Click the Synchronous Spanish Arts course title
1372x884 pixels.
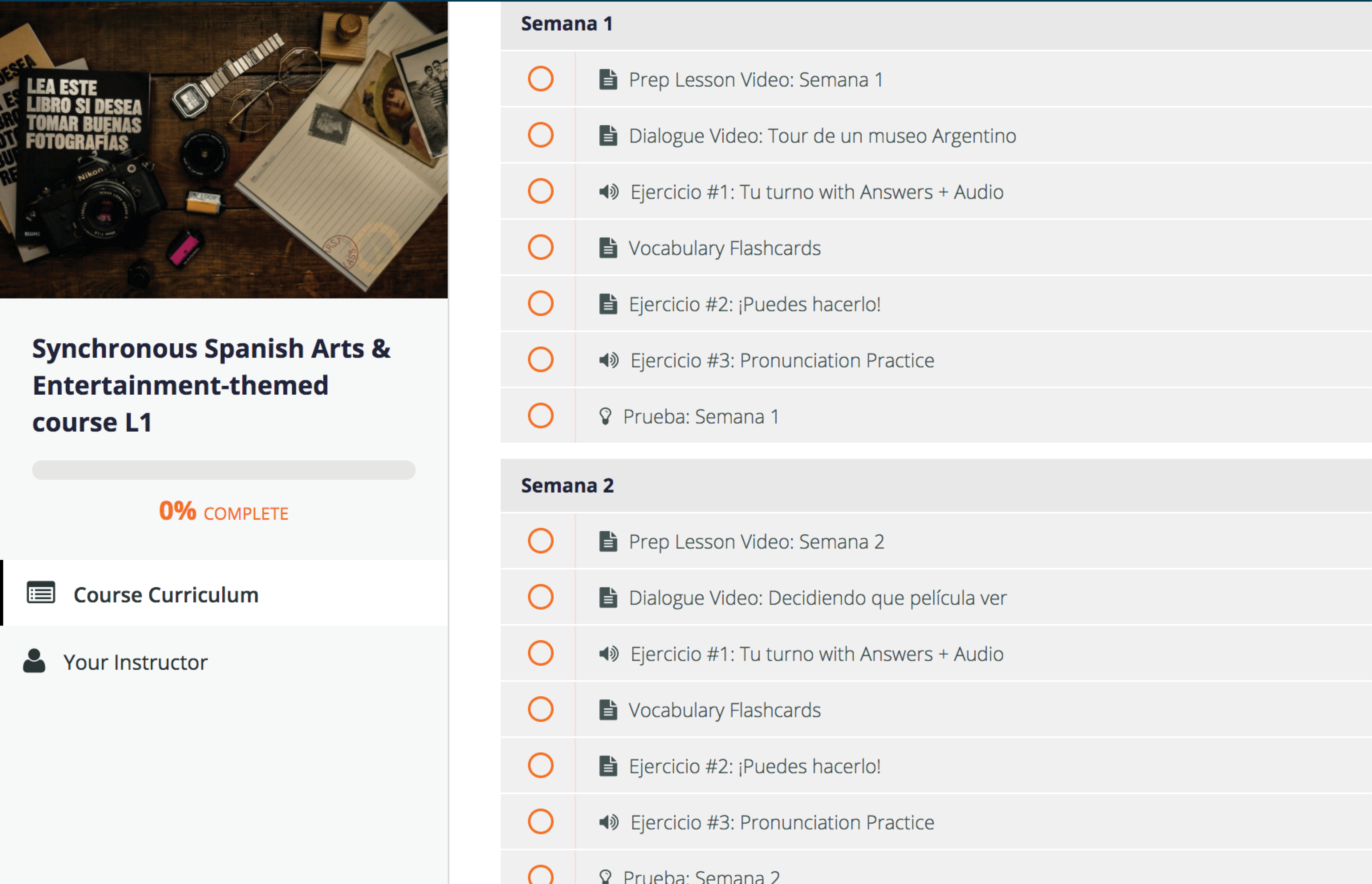point(211,385)
